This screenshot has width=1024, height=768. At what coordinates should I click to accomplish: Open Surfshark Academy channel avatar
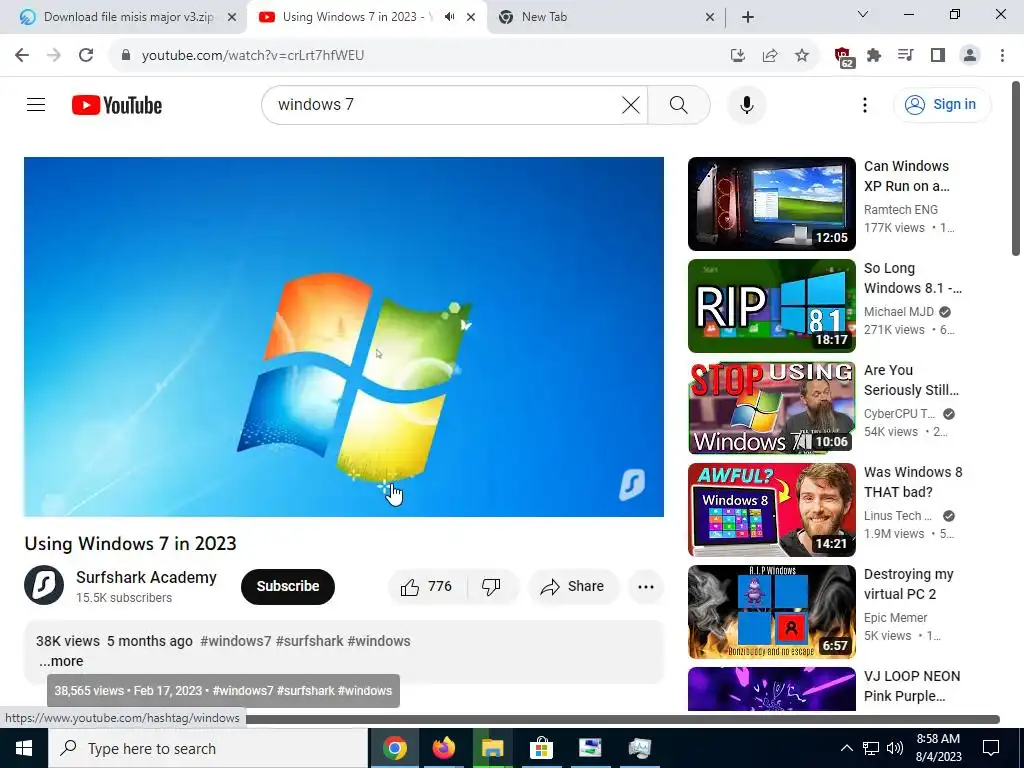point(44,585)
